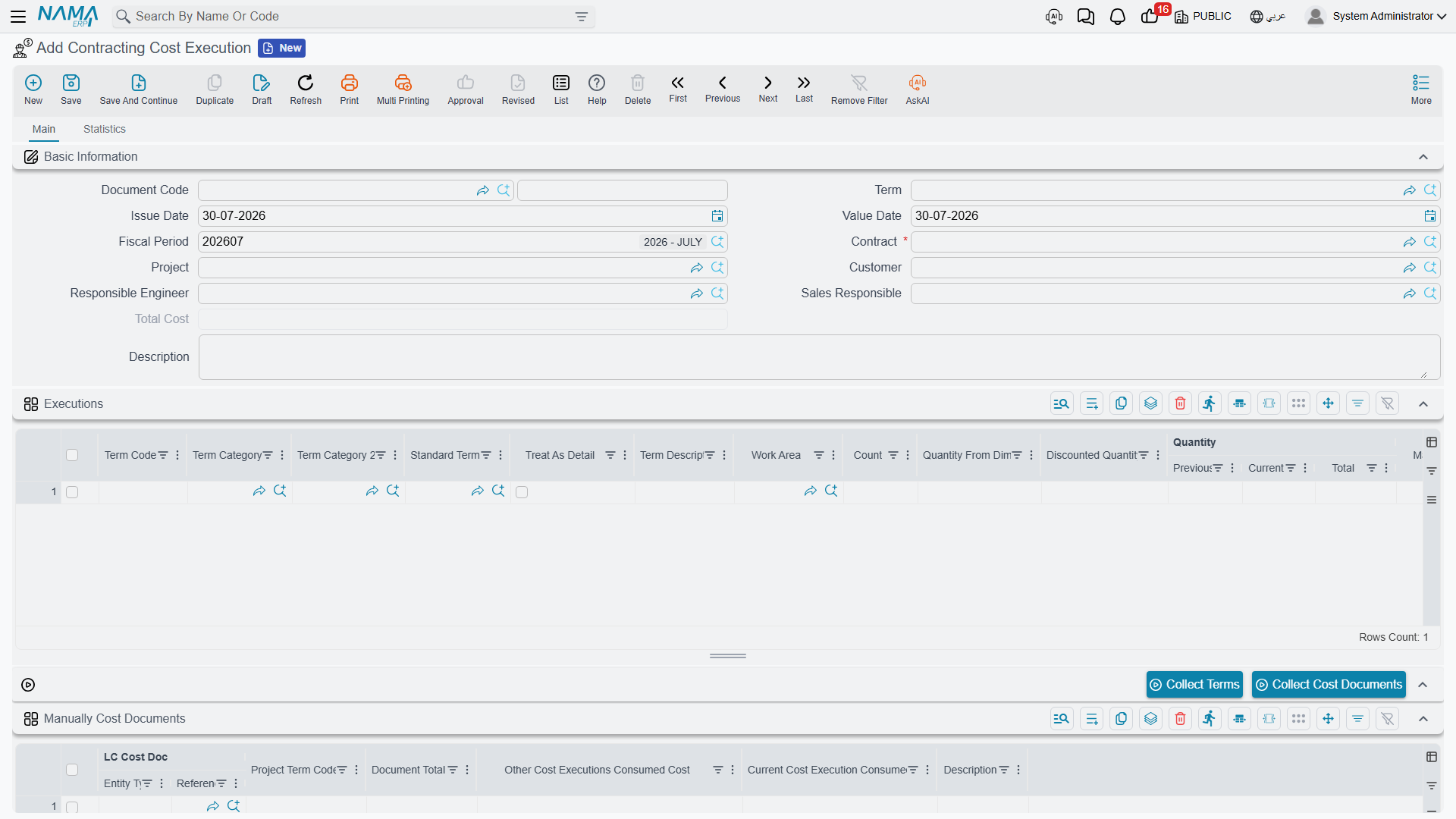The image size is (1456, 819).
Task: Click the New status badge
Action: [x=281, y=49]
